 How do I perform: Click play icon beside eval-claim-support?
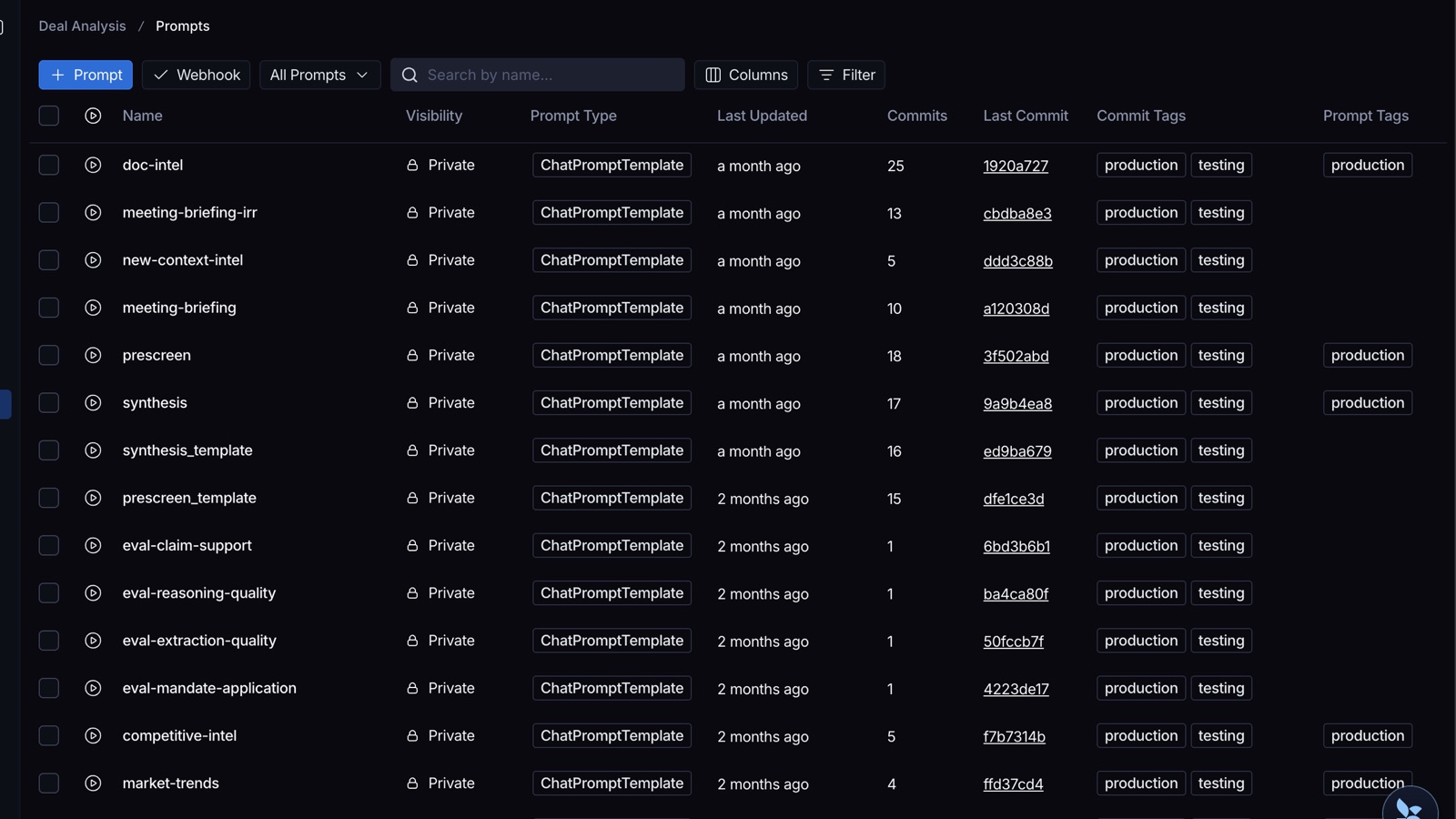pyautogui.click(x=93, y=545)
